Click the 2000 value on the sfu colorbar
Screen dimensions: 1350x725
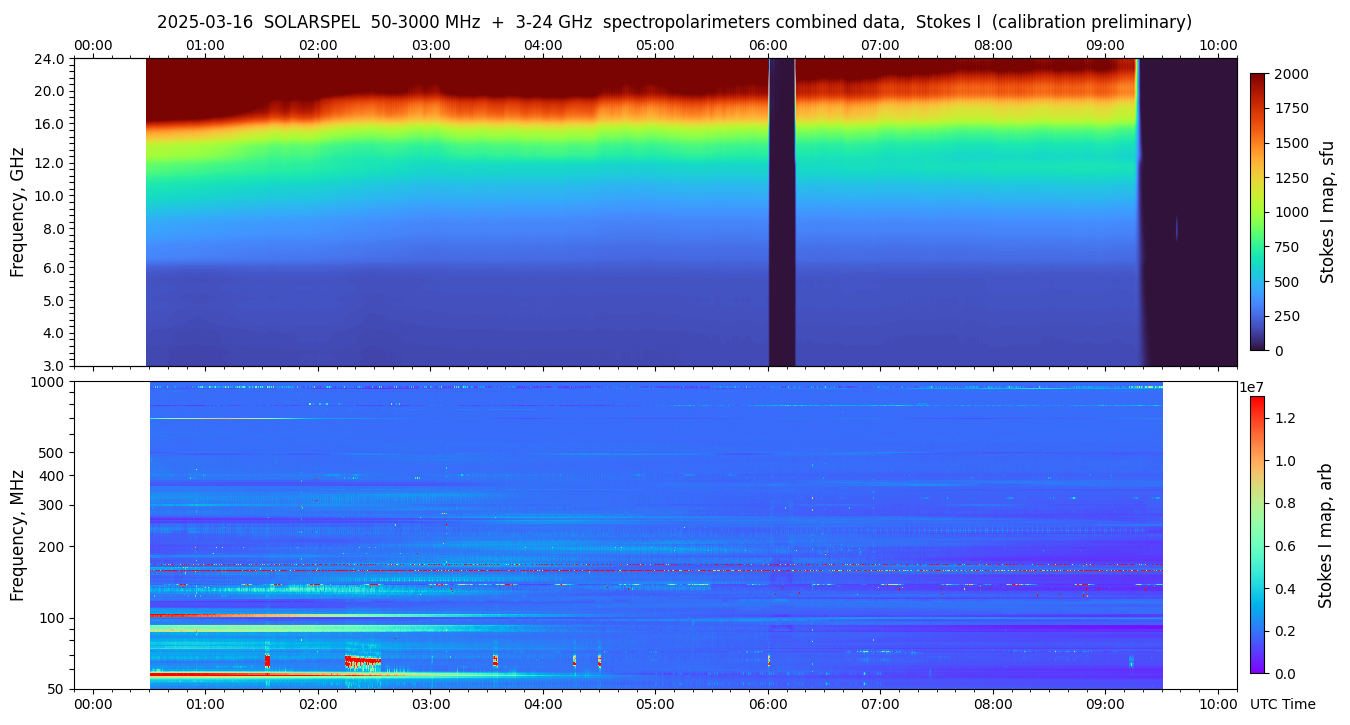pos(1291,75)
